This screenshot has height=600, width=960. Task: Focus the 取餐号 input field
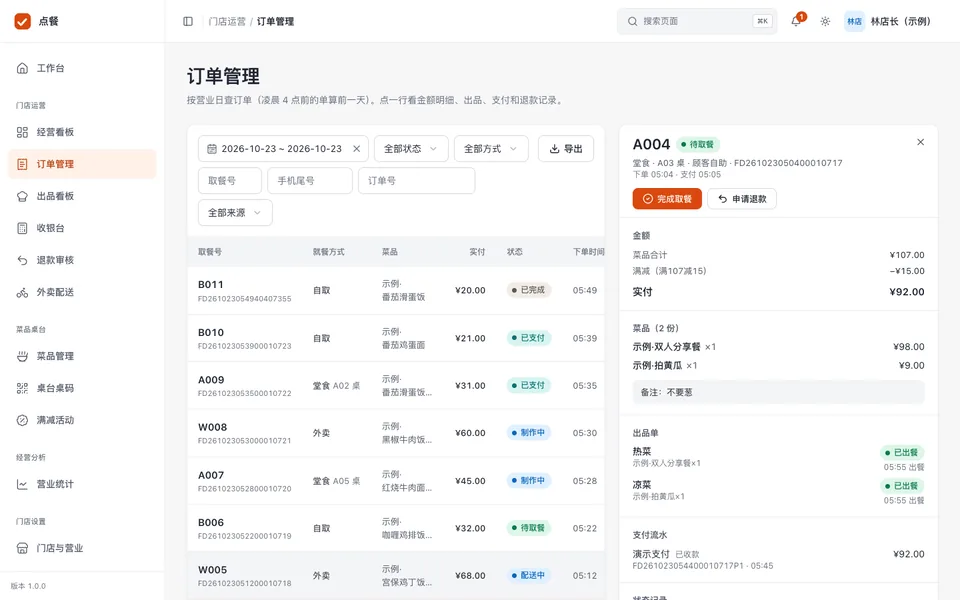230,181
